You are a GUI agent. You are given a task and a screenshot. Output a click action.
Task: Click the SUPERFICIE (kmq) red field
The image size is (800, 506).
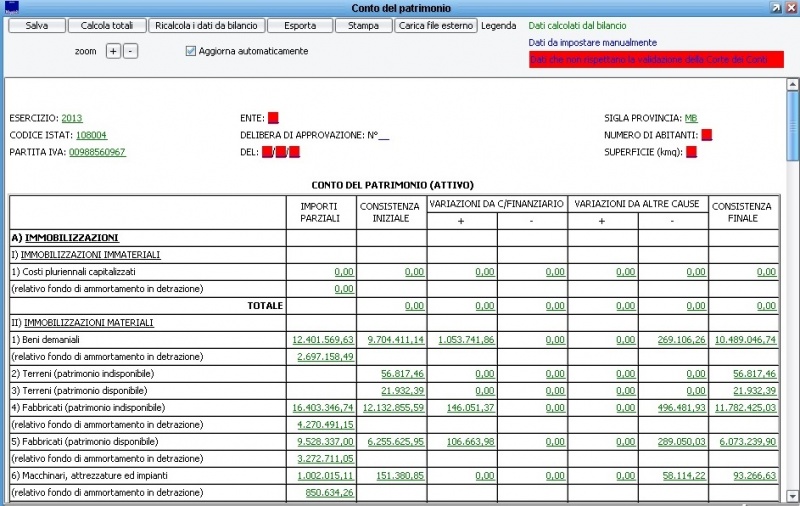tap(691, 152)
